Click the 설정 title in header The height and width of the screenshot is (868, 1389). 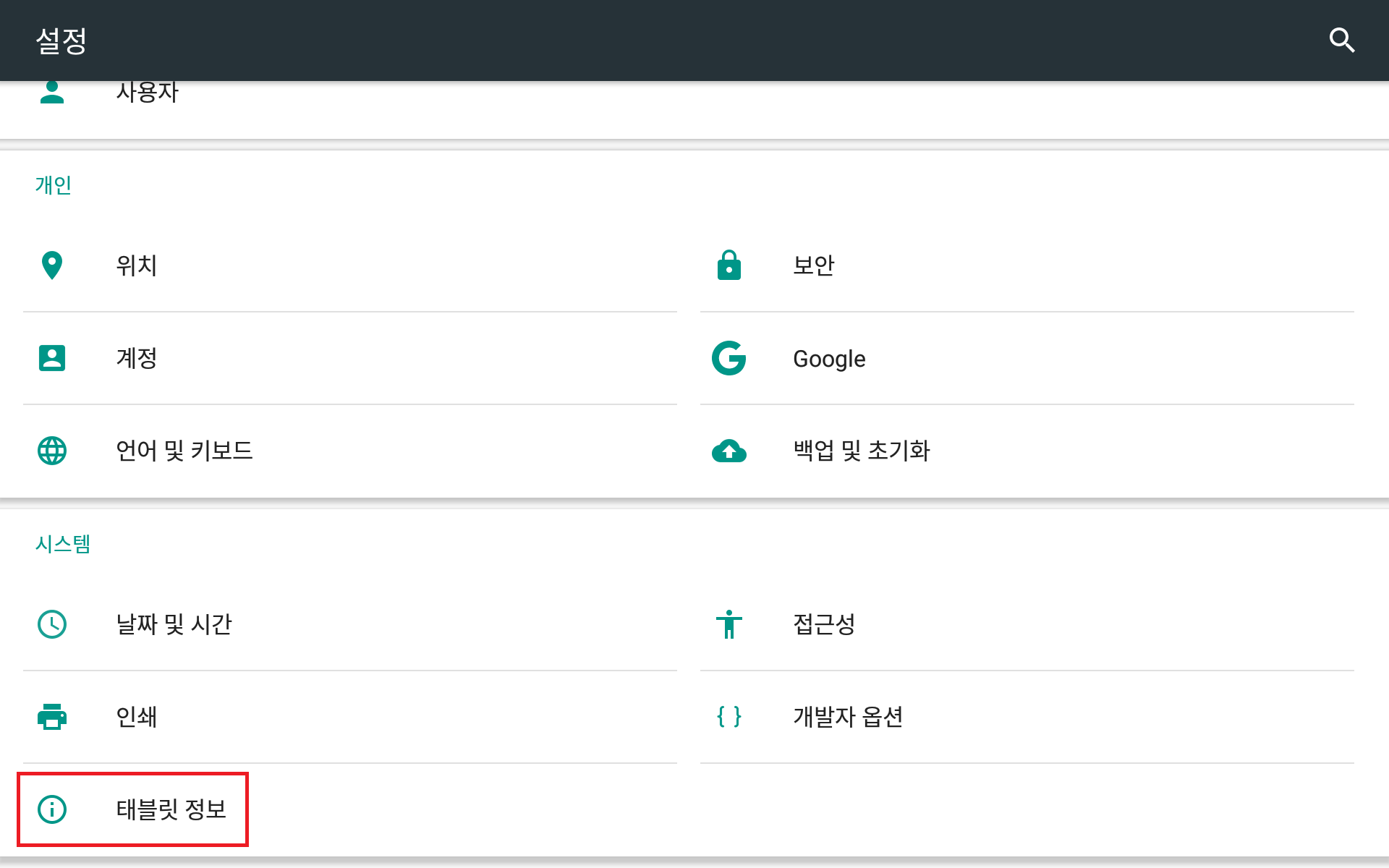point(61,41)
